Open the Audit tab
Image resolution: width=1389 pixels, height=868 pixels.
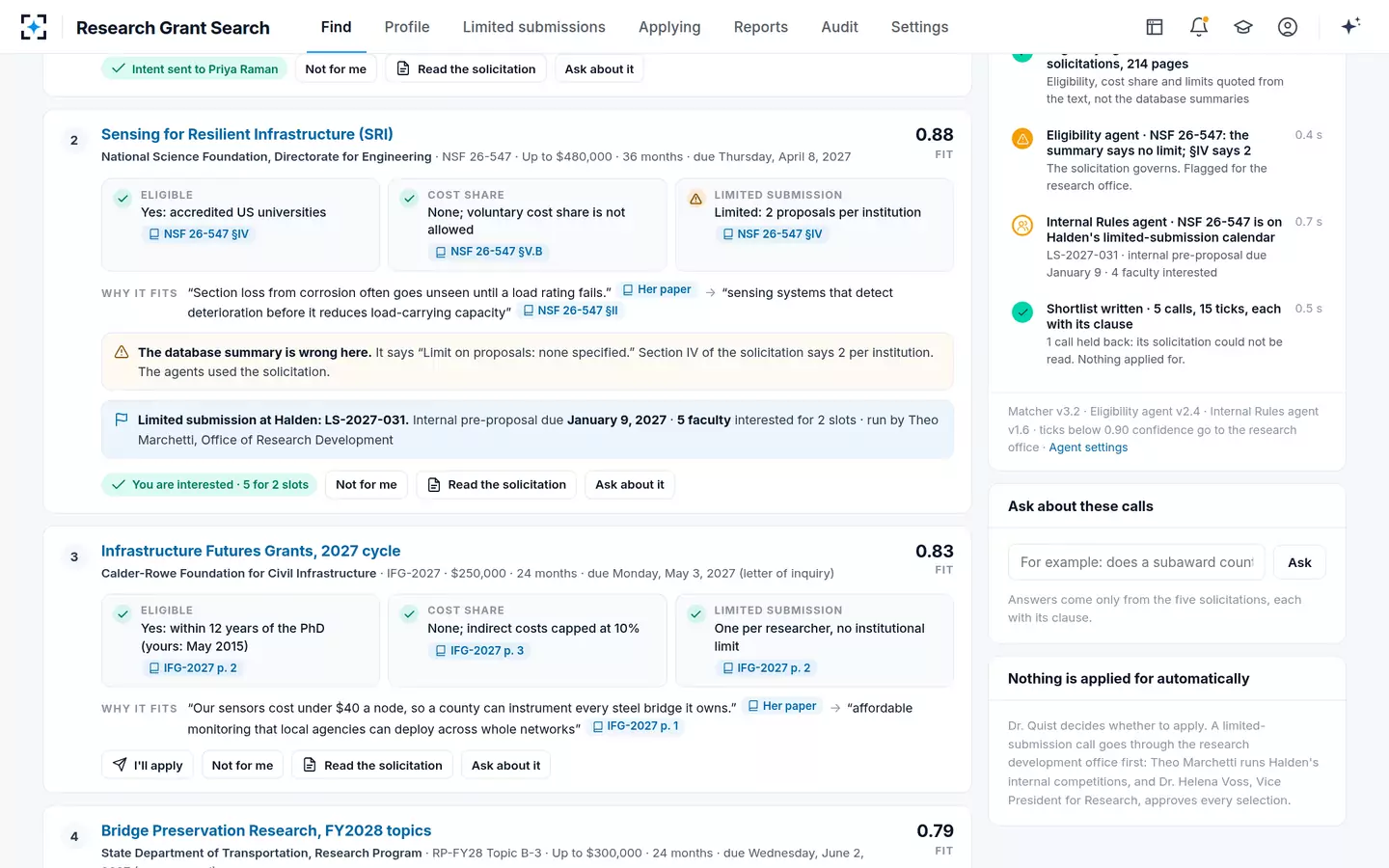tap(839, 27)
